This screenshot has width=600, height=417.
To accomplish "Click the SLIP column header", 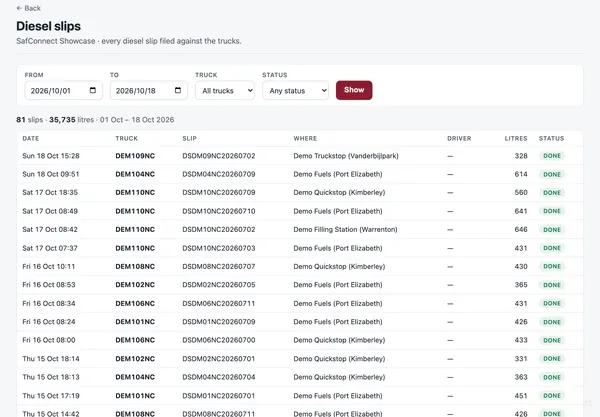I will coord(189,138).
